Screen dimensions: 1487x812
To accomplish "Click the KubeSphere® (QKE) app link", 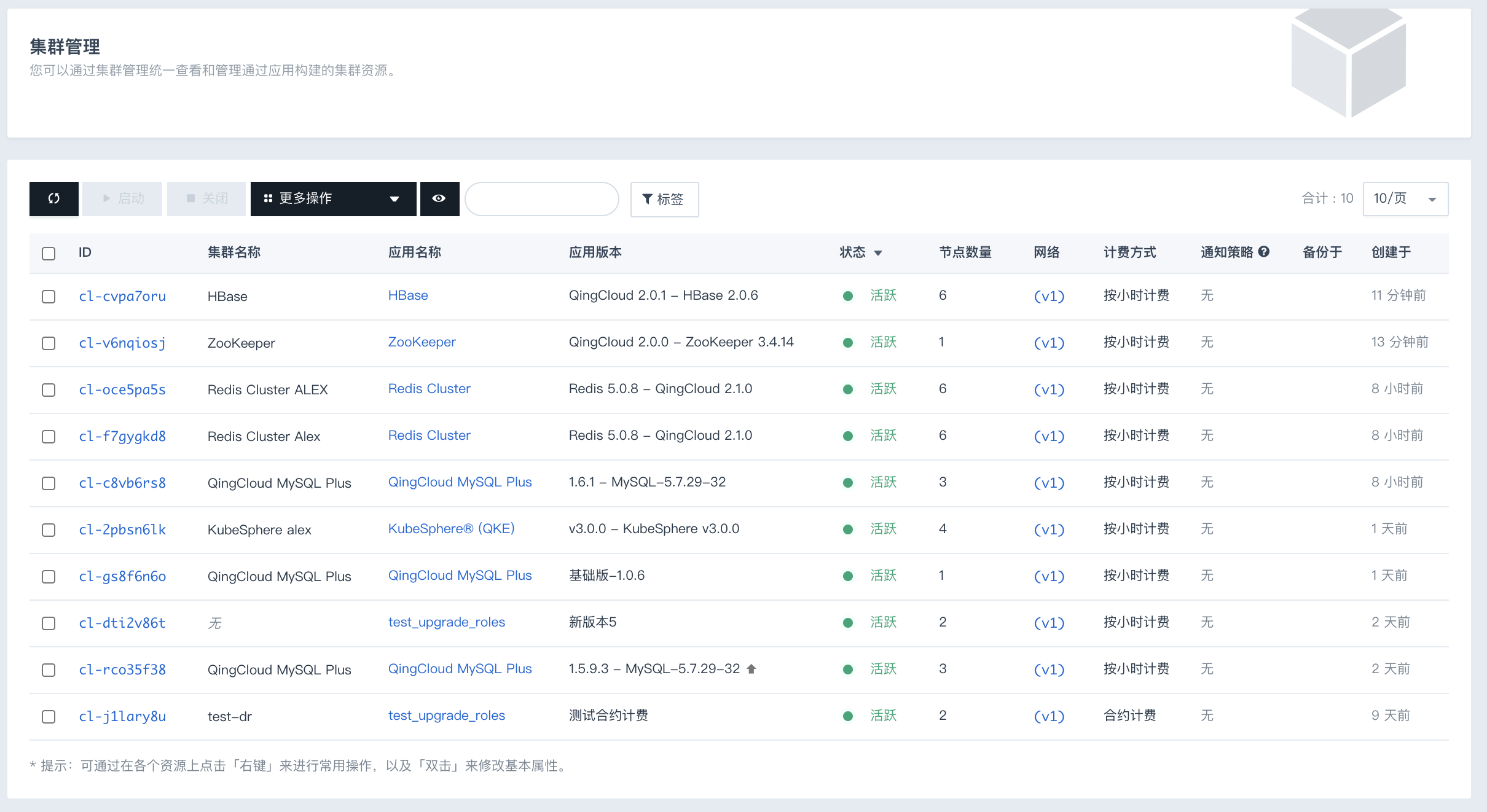I will tap(451, 529).
